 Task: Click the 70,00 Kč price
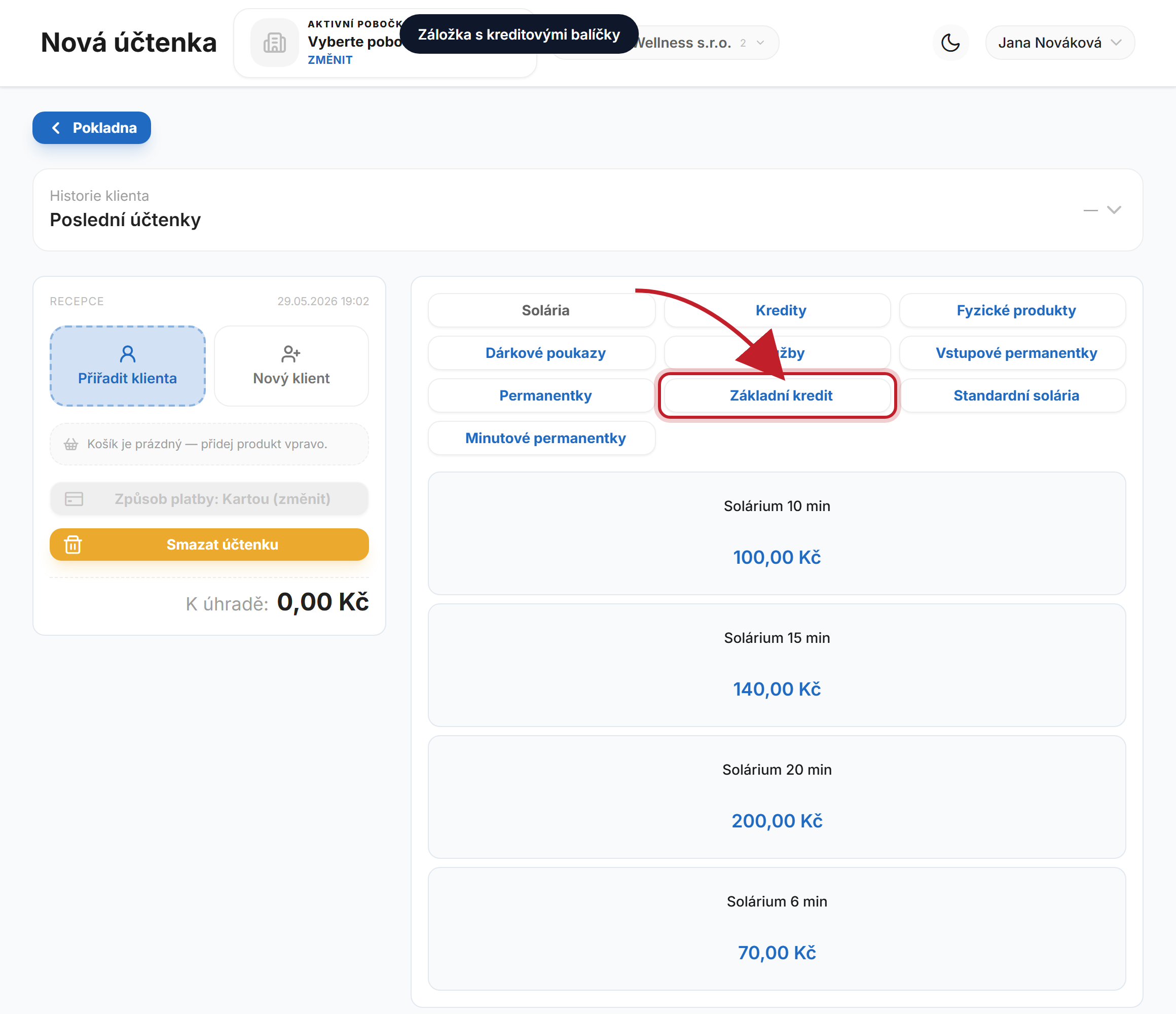coord(777,952)
